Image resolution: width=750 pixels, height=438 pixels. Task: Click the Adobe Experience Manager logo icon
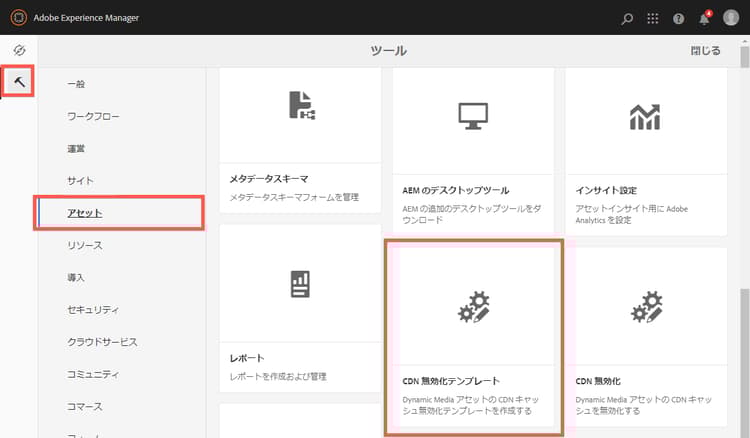pyautogui.click(x=19, y=18)
